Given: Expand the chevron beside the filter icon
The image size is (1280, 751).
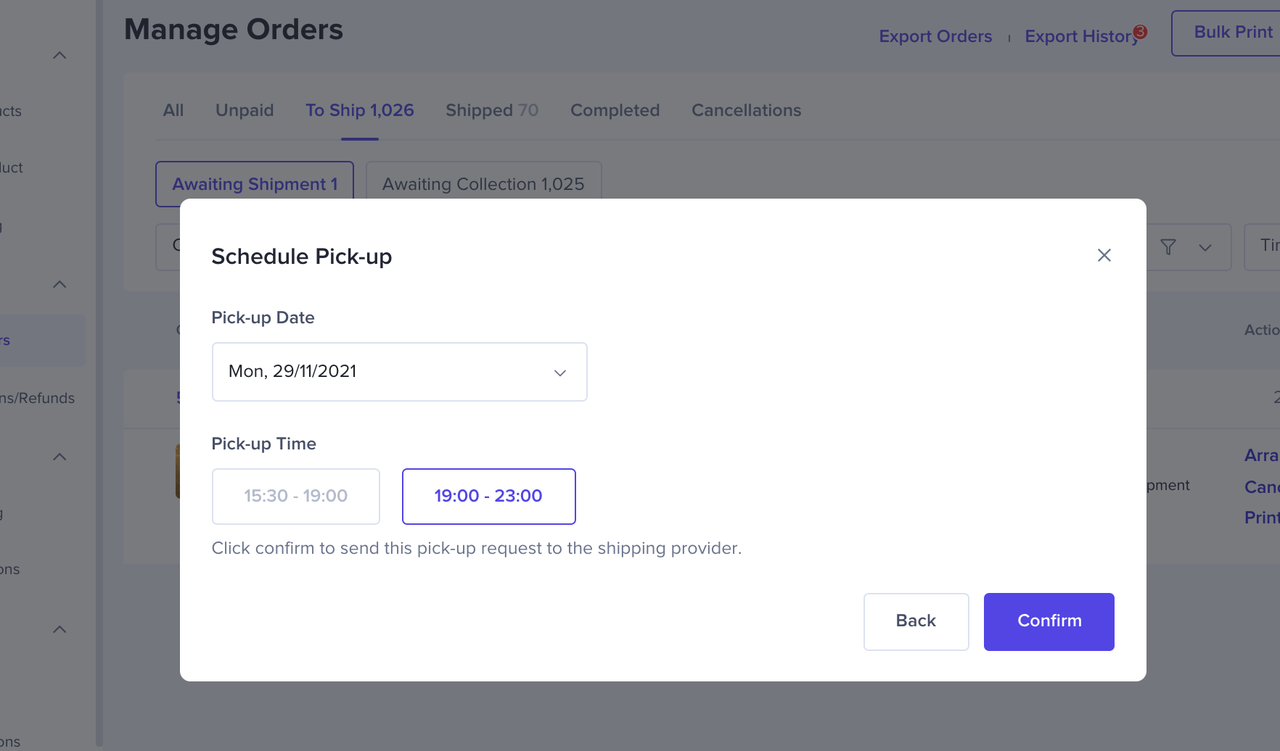Looking at the screenshot, I should coord(1205,248).
